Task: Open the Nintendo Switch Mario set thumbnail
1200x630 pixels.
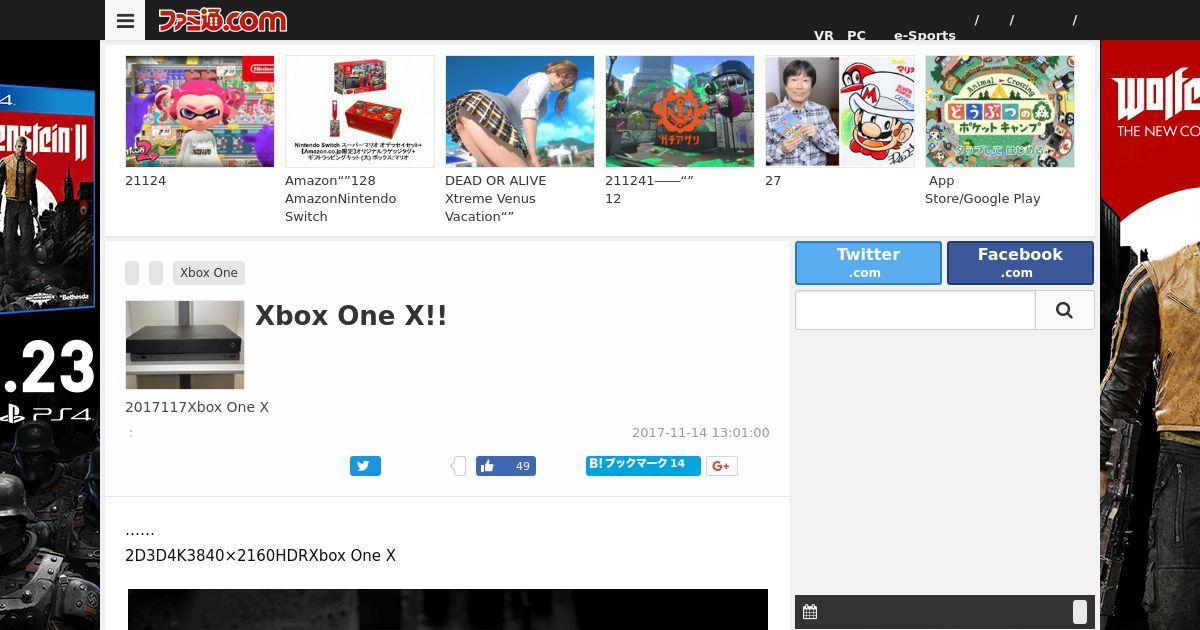Action: pos(360,111)
